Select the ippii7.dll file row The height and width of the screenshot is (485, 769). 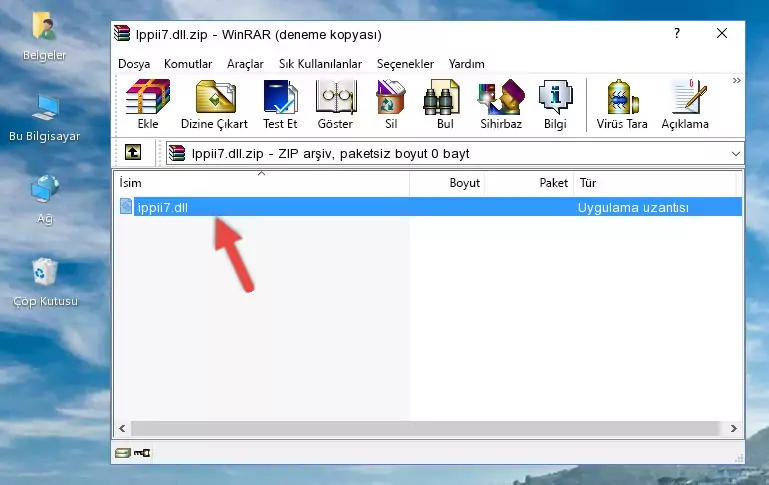430,207
